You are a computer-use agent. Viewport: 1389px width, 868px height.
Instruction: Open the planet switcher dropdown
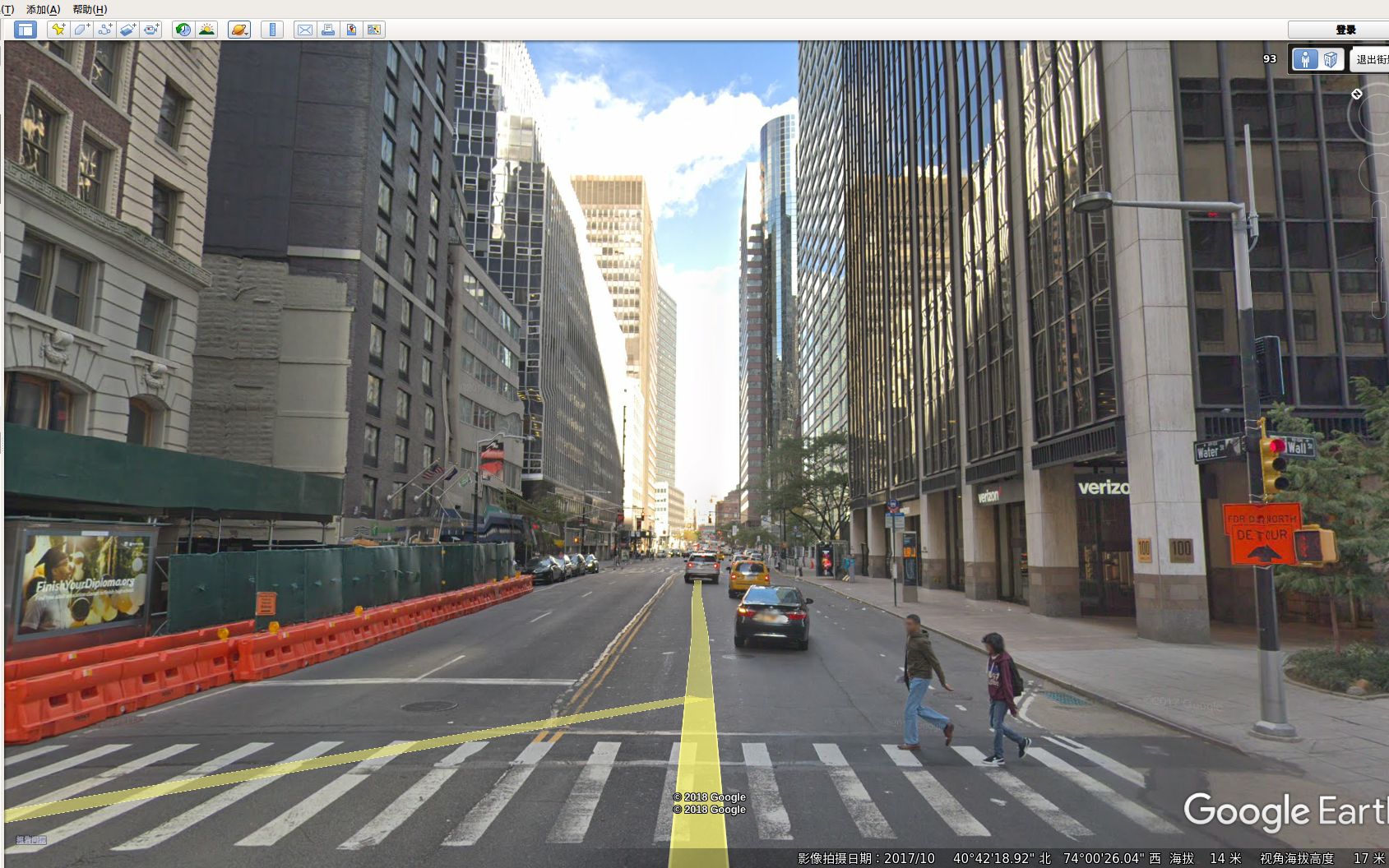click(239, 30)
